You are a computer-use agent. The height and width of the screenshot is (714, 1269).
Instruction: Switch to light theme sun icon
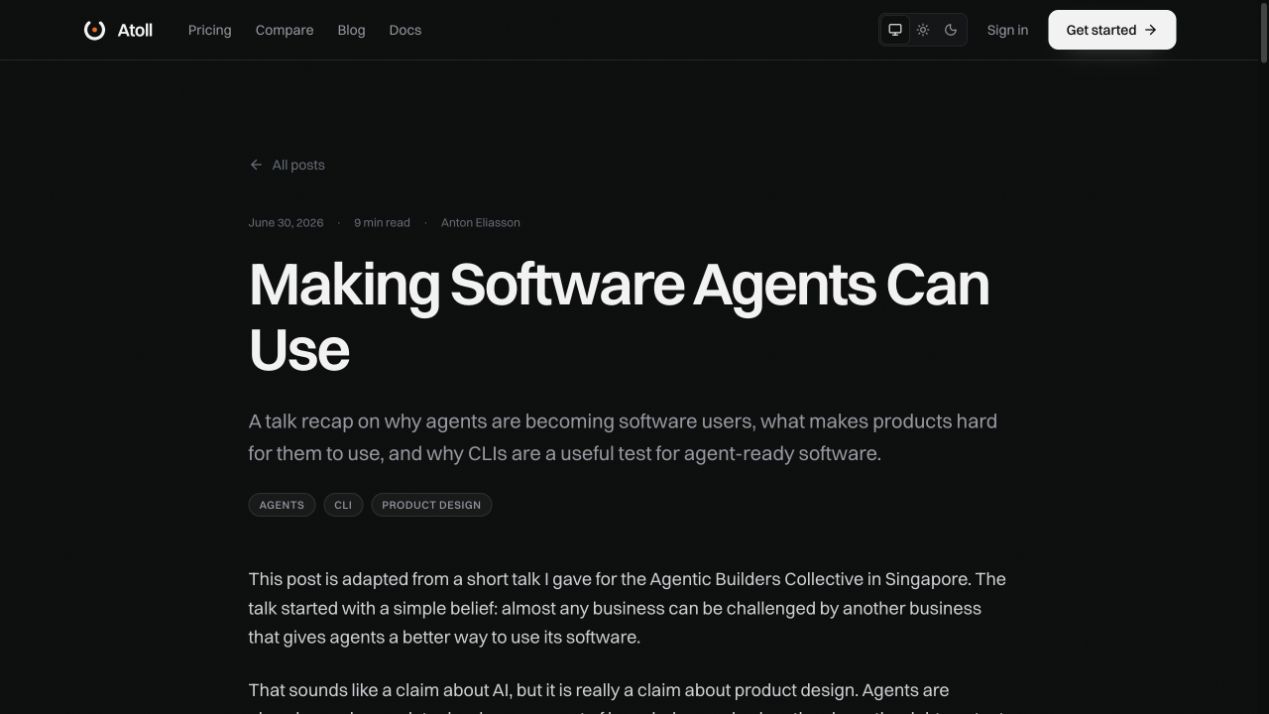point(923,30)
